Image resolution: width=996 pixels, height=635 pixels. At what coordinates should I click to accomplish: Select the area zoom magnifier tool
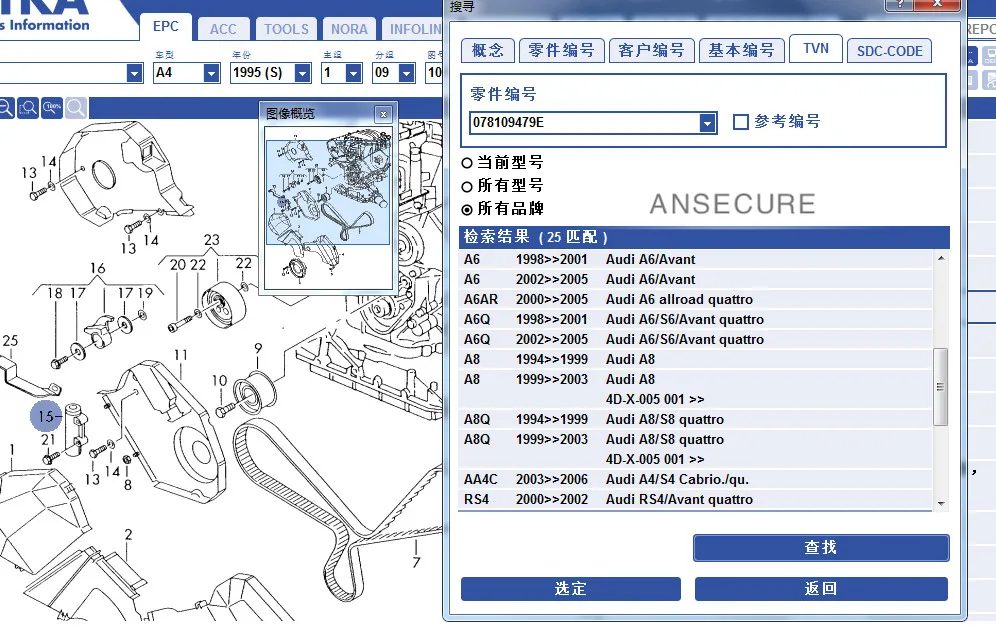28,108
